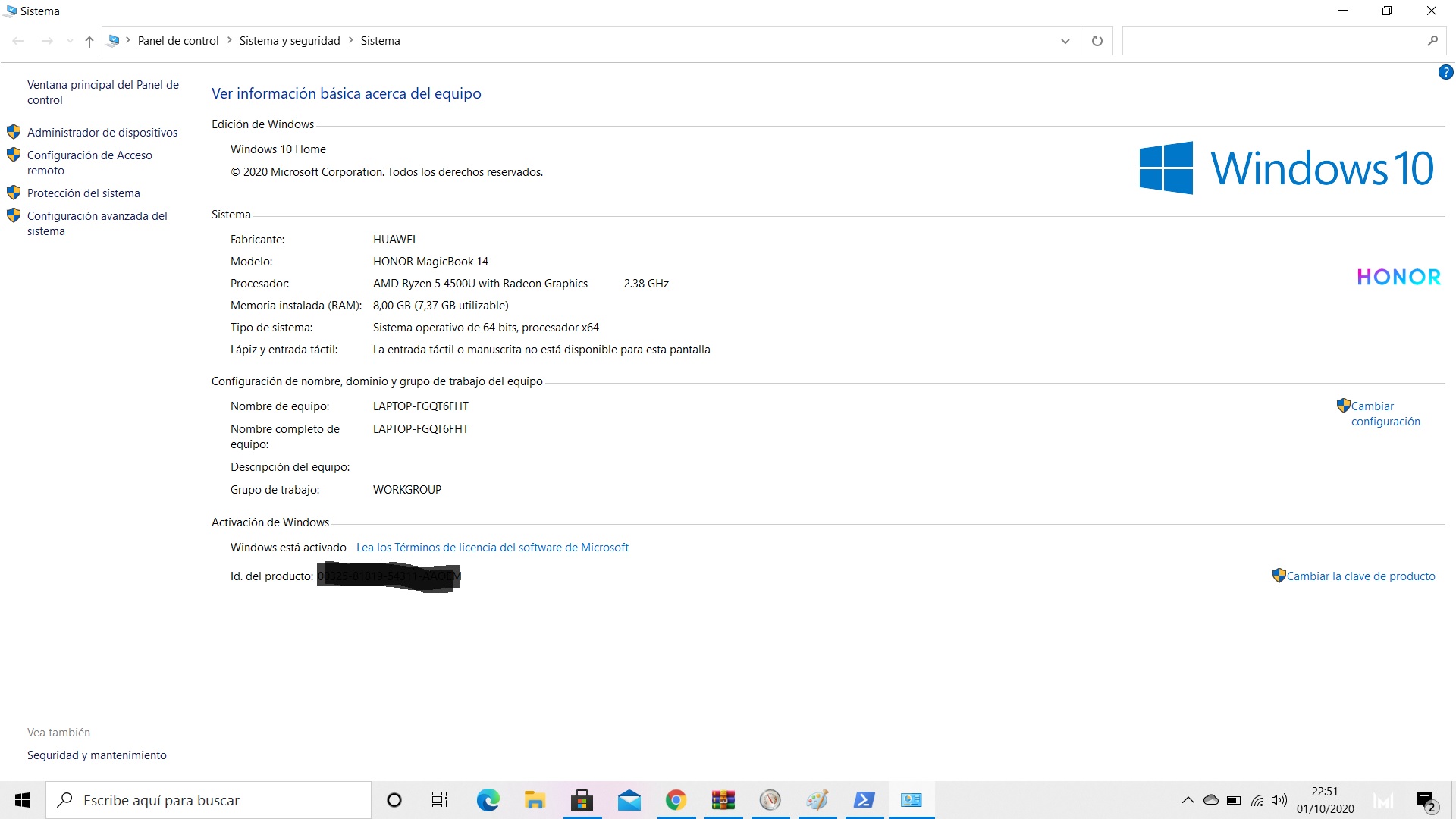Select Sistema y seguridad breadcrumb
The image size is (1456, 819).
click(x=290, y=41)
